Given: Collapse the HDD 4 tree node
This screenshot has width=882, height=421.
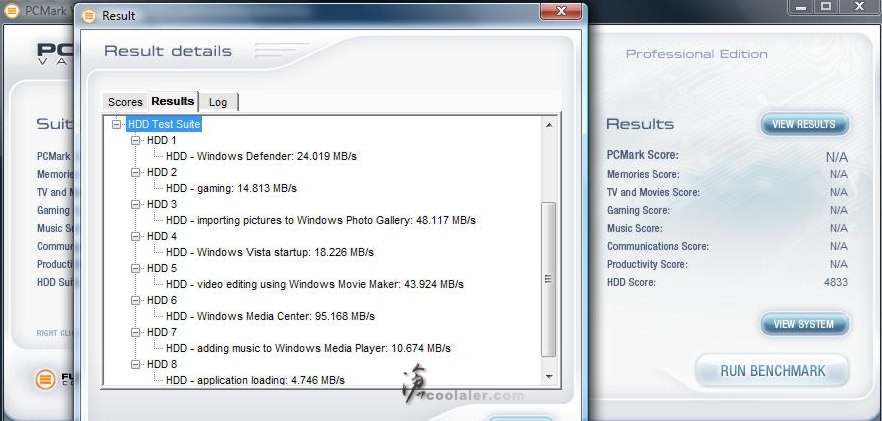Looking at the screenshot, I should point(136,236).
